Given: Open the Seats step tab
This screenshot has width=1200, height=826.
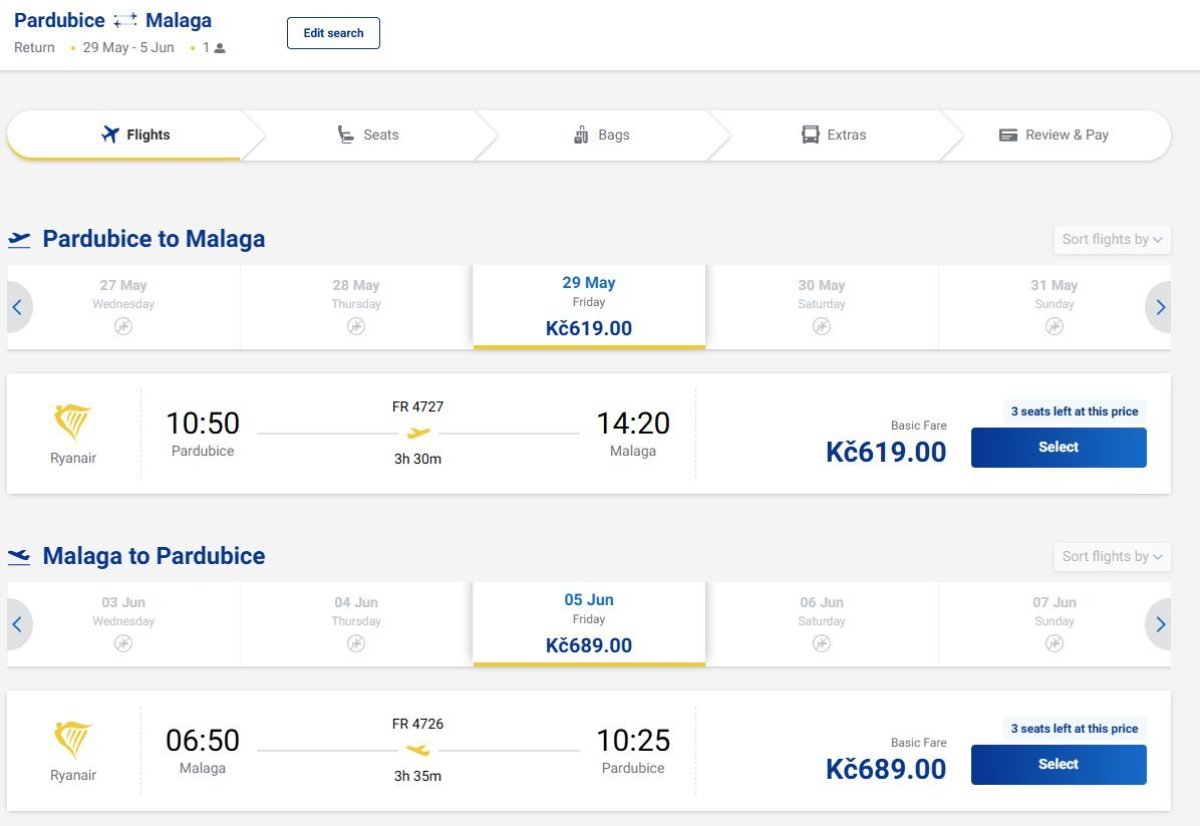Looking at the screenshot, I should click(x=368, y=135).
